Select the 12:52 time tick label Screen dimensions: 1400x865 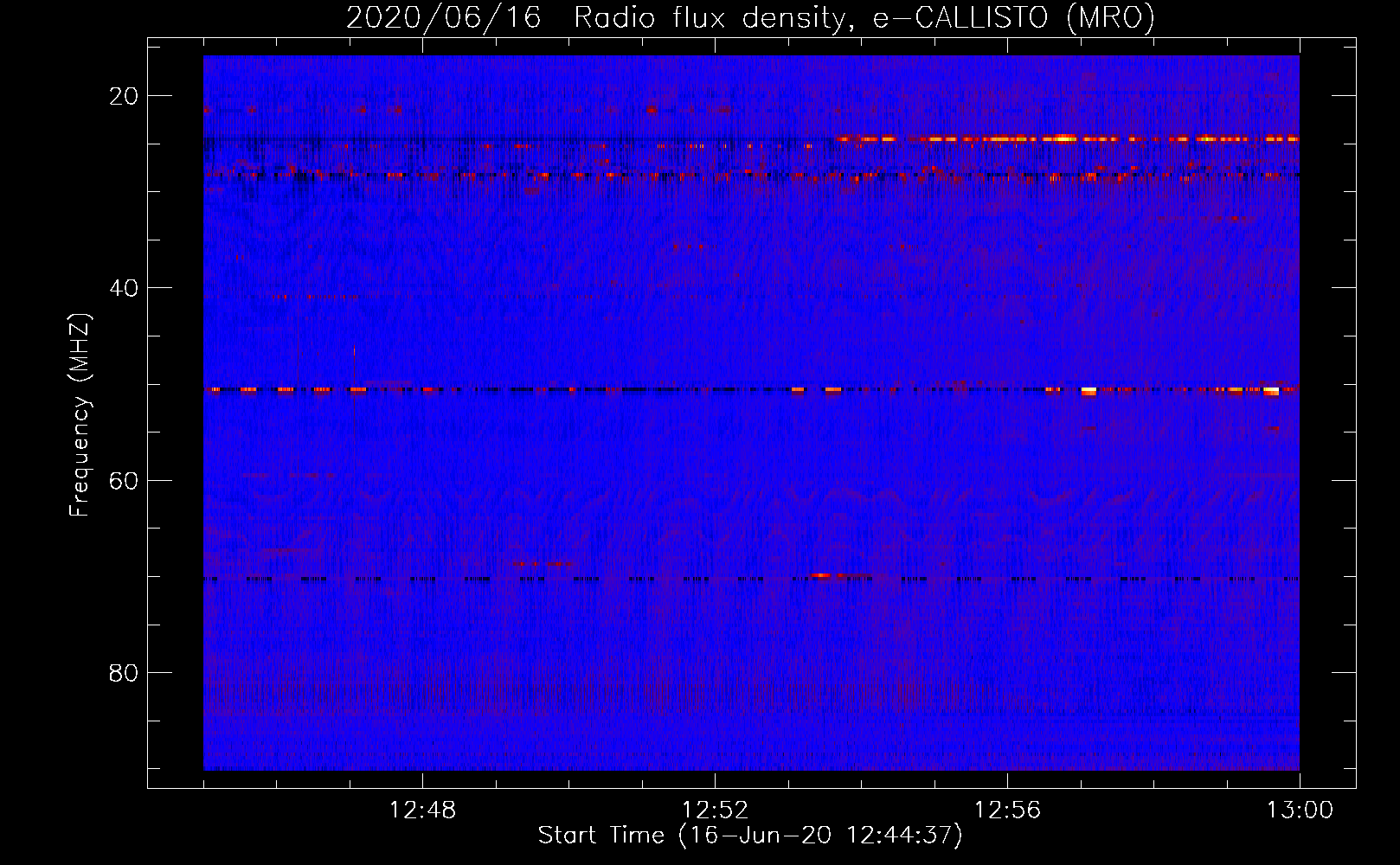click(x=716, y=811)
